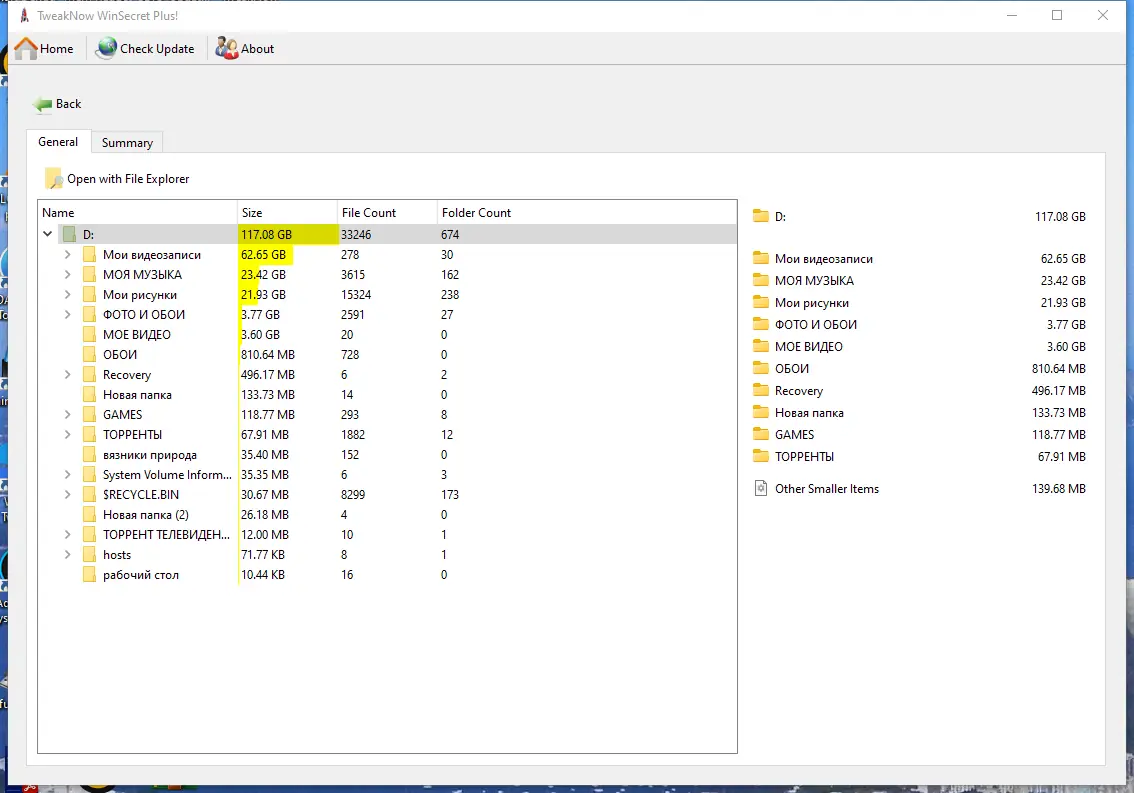Click Мои рисунки folder icon in tree
Viewport: 1134px width, 793px height.
tap(89, 294)
